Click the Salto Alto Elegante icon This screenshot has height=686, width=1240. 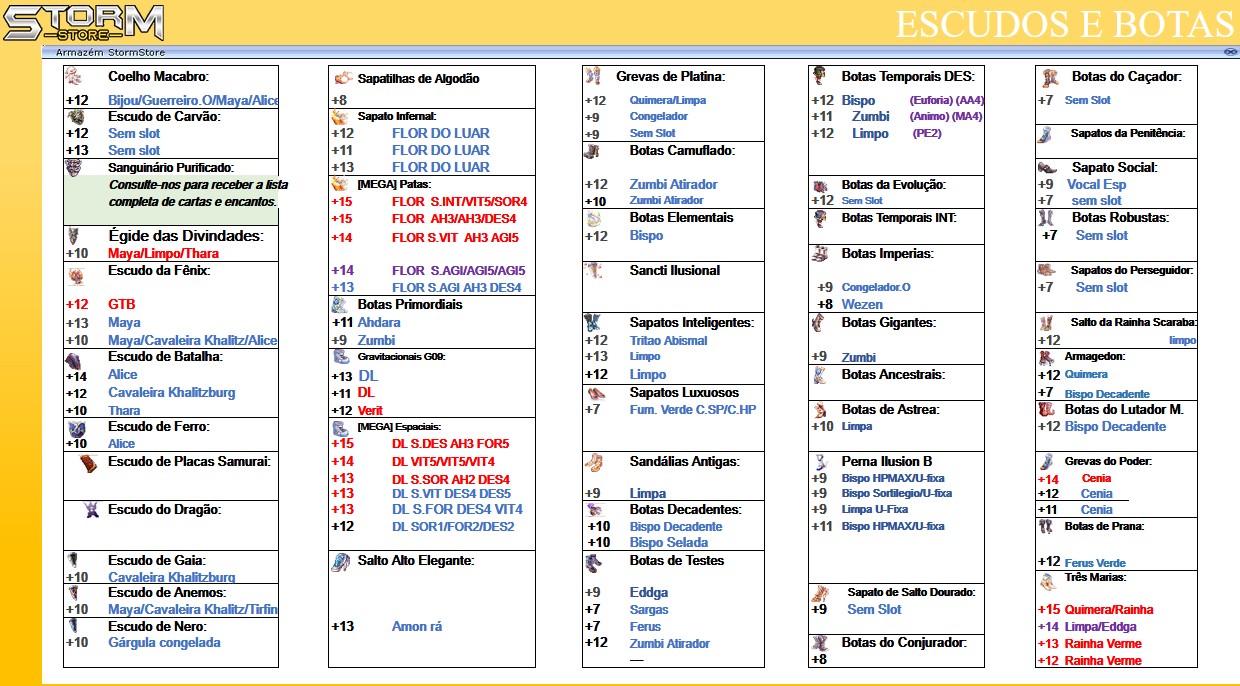click(x=340, y=562)
